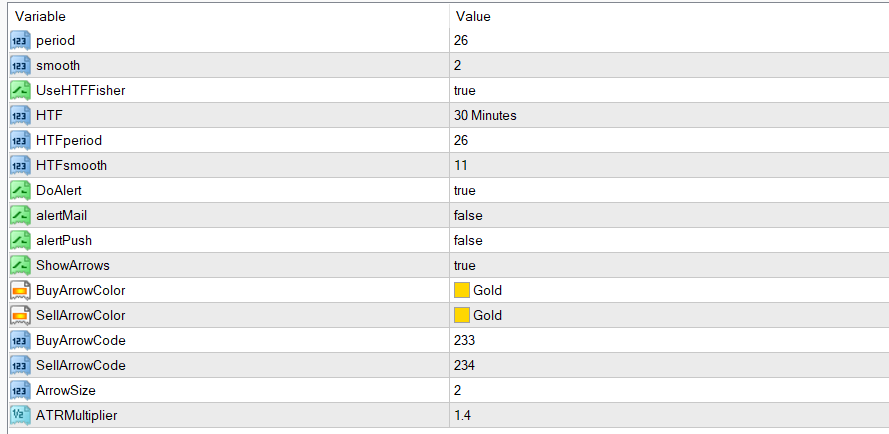The image size is (889, 434).
Task: Open alertPush false value dropdown
Action: [467, 241]
